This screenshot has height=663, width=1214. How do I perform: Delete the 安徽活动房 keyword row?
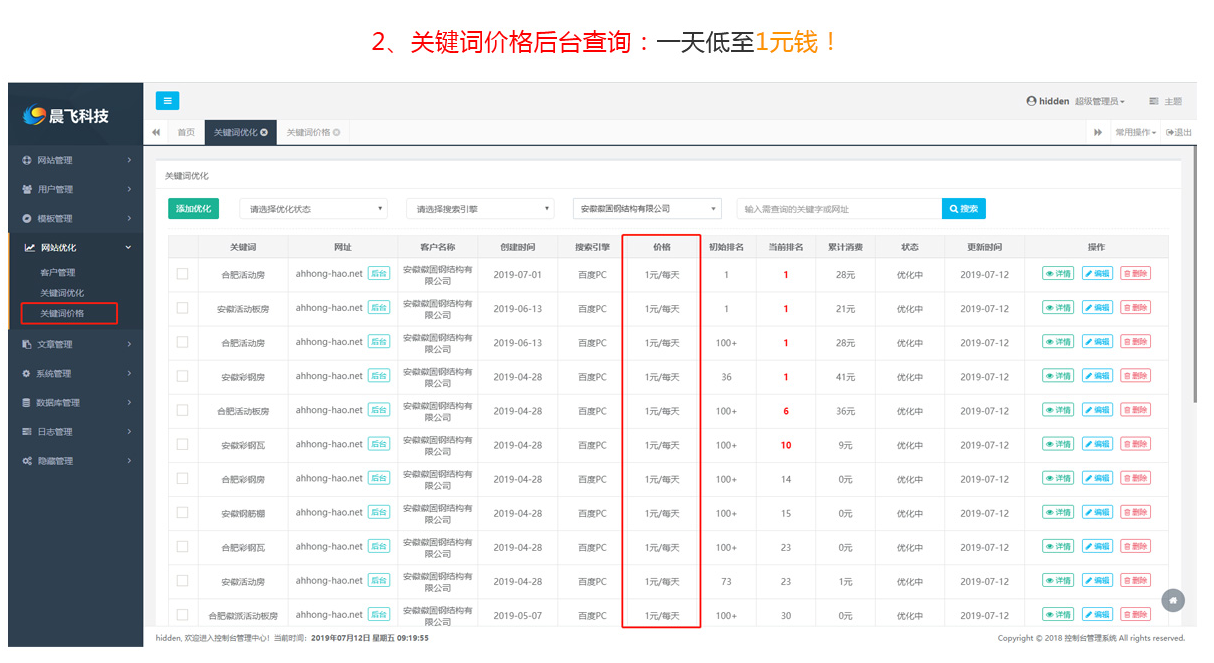[x=1135, y=580]
